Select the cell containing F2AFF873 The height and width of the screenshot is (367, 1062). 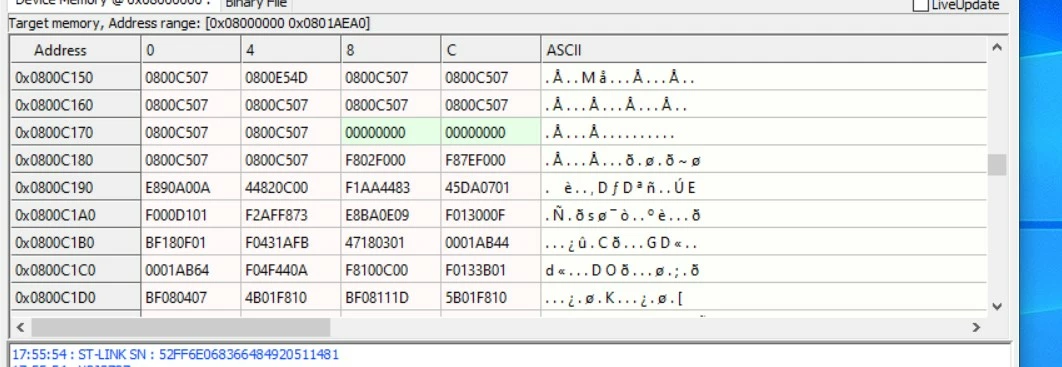click(x=291, y=215)
